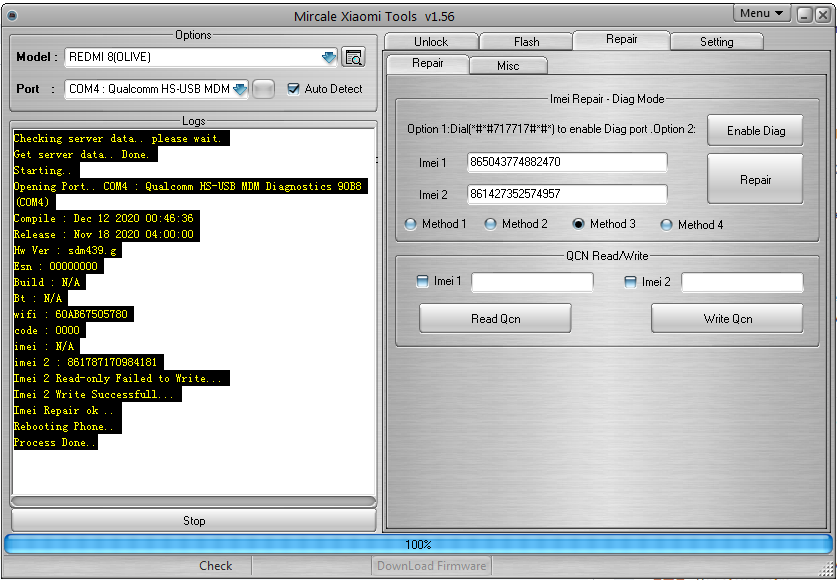Click the 100% progress bar
837x580 pixels.
point(418,544)
